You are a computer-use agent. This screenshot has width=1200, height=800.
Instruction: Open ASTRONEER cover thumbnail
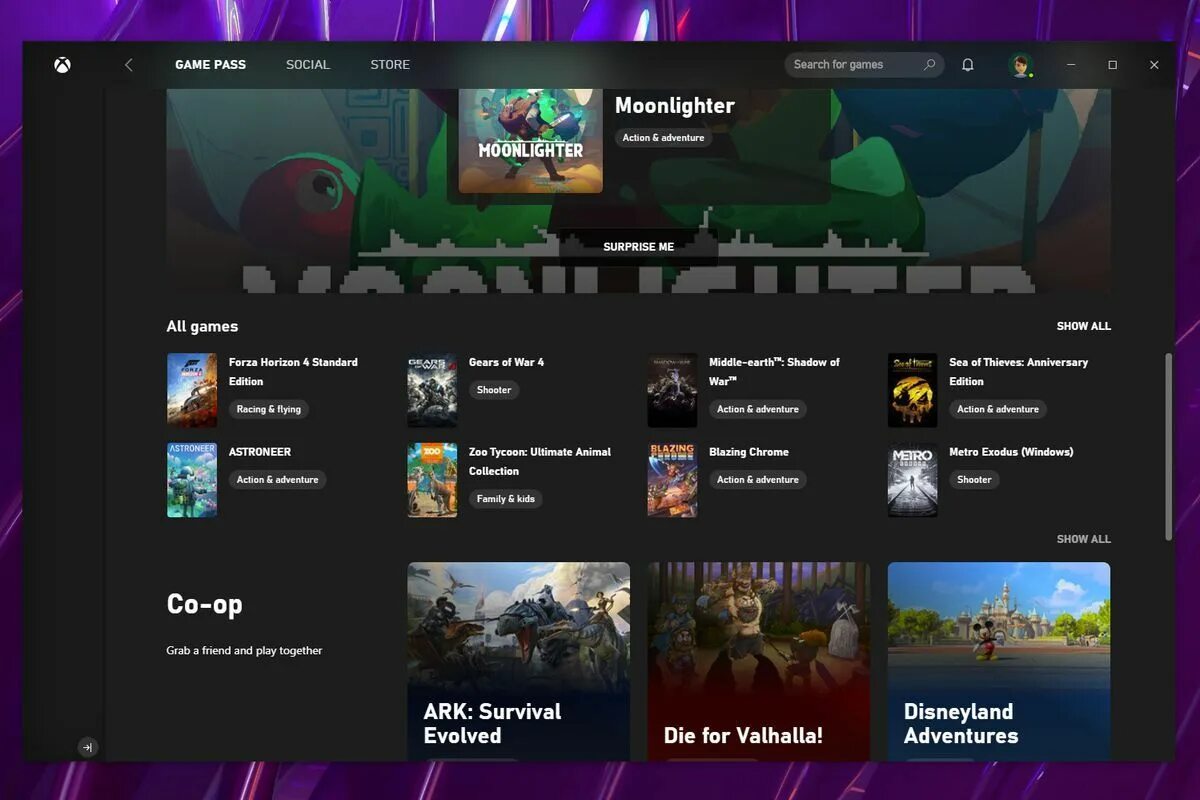[x=192, y=480]
